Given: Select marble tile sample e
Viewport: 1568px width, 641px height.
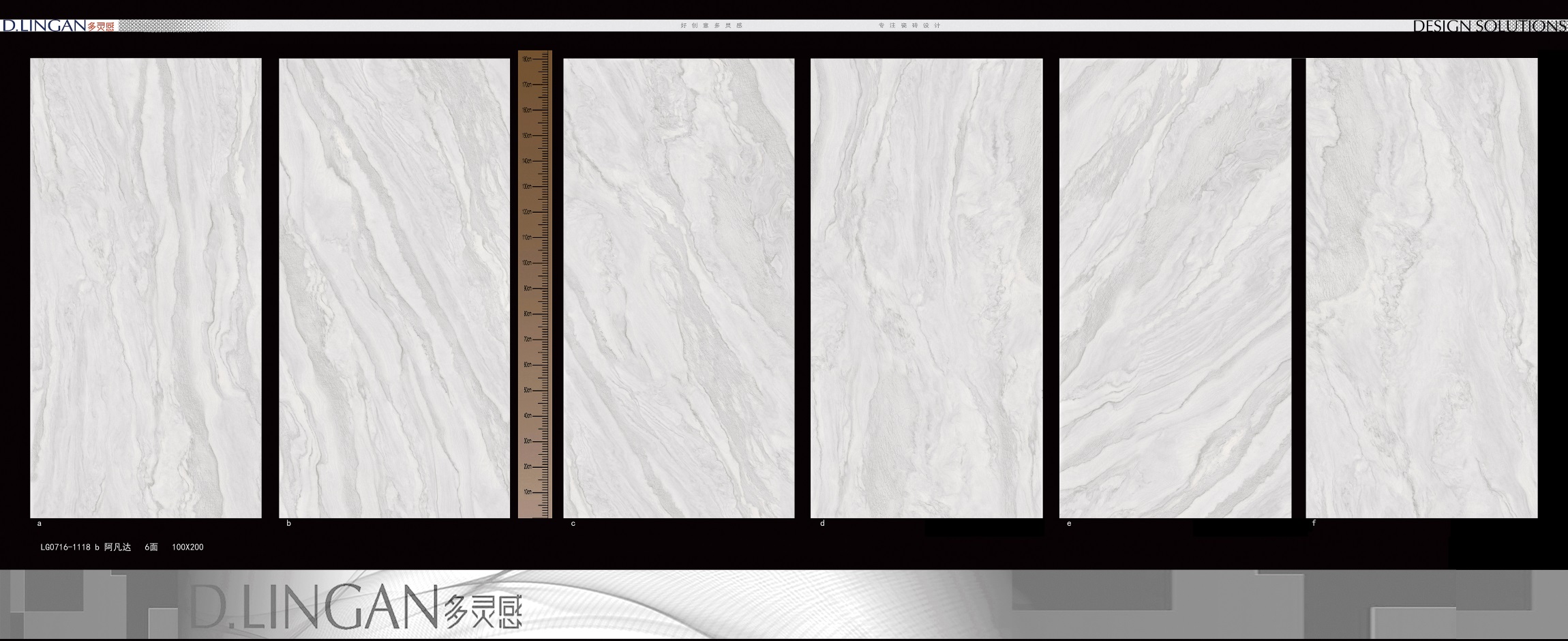Looking at the screenshot, I should [x=1175, y=288].
